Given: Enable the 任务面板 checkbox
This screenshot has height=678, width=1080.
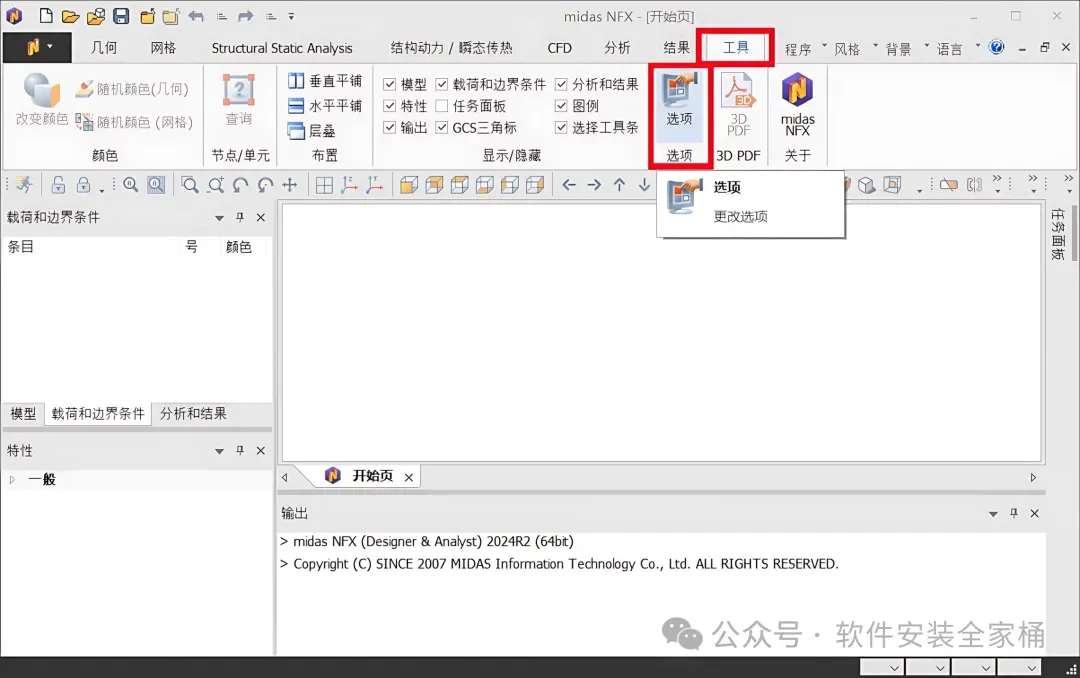Looking at the screenshot, I should (x=442, y=105).
